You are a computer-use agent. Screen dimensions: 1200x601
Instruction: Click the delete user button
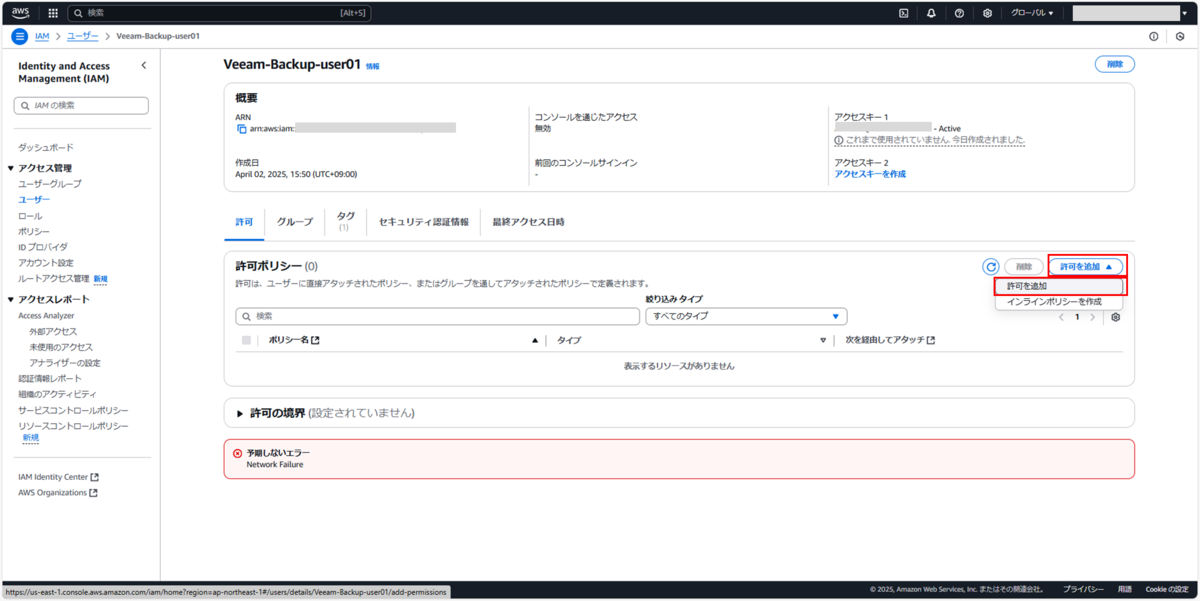(x=1115, y=64)
